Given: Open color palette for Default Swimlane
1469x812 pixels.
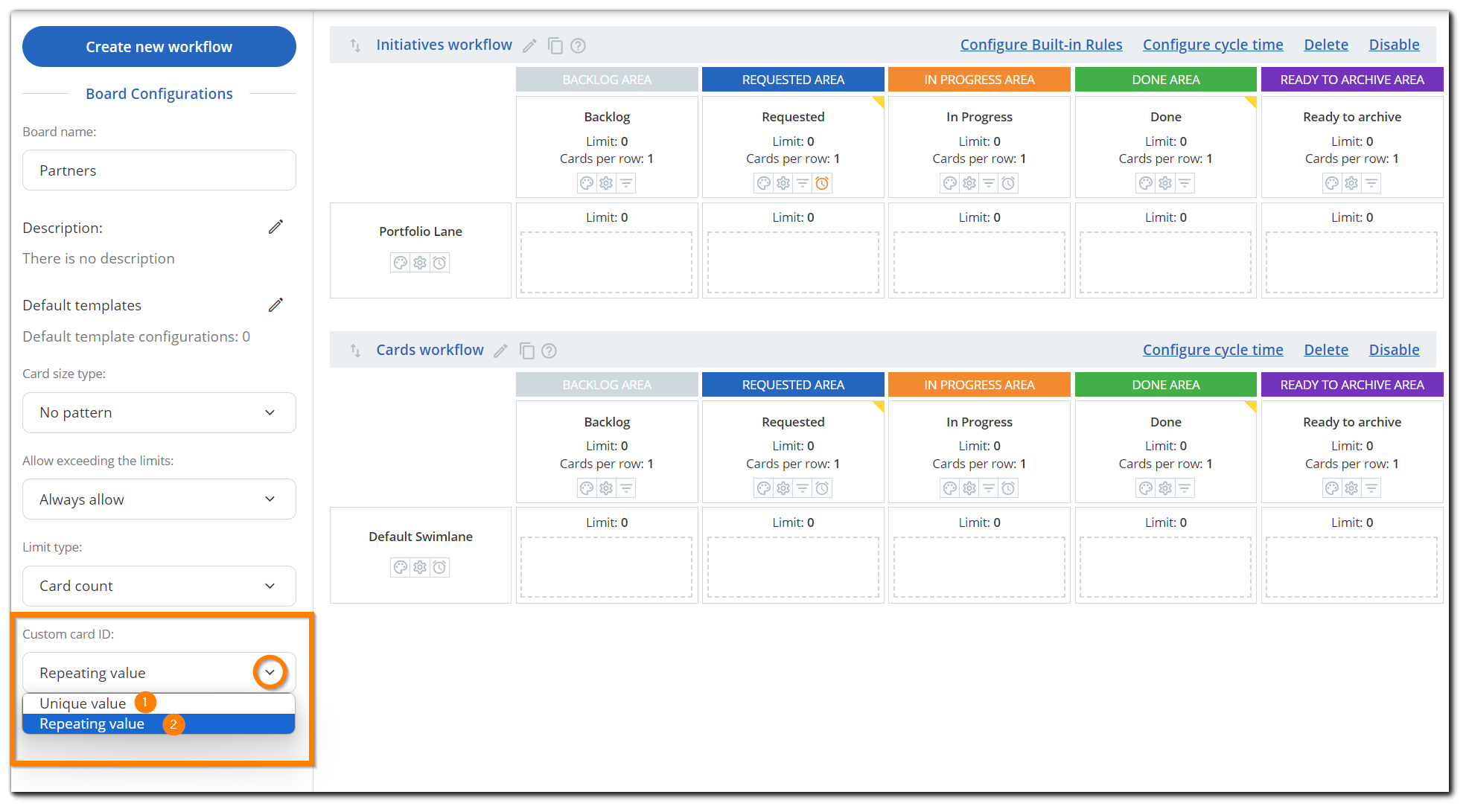Looking at the screenshot, I should point(401,568).
